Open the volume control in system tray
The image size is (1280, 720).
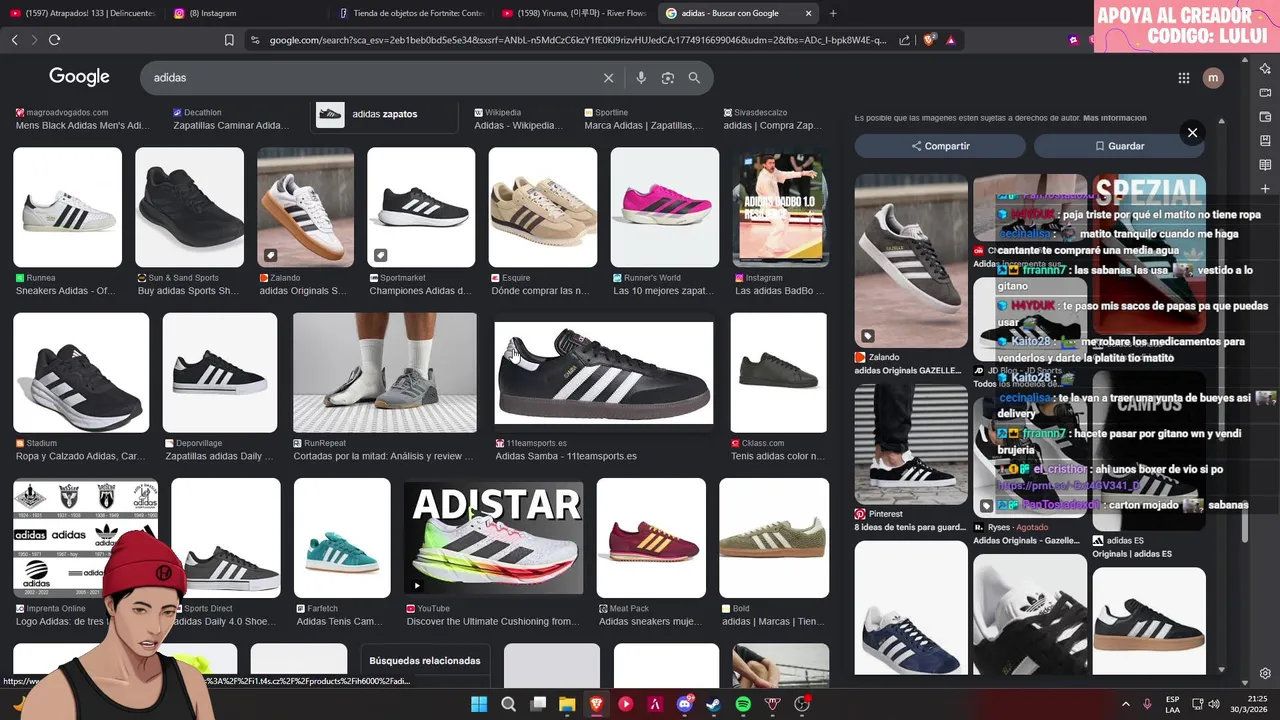click(1214, 704)
